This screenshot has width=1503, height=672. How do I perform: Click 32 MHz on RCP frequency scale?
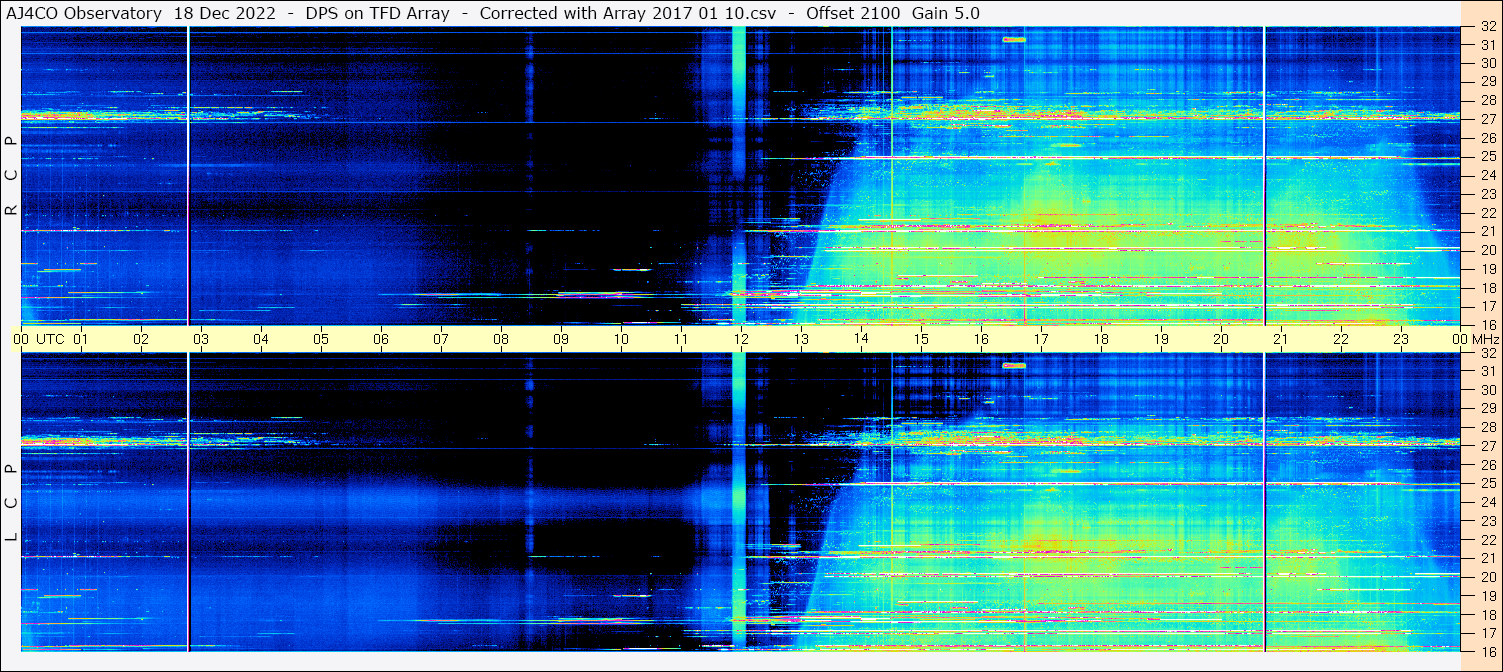[1487, 27]
